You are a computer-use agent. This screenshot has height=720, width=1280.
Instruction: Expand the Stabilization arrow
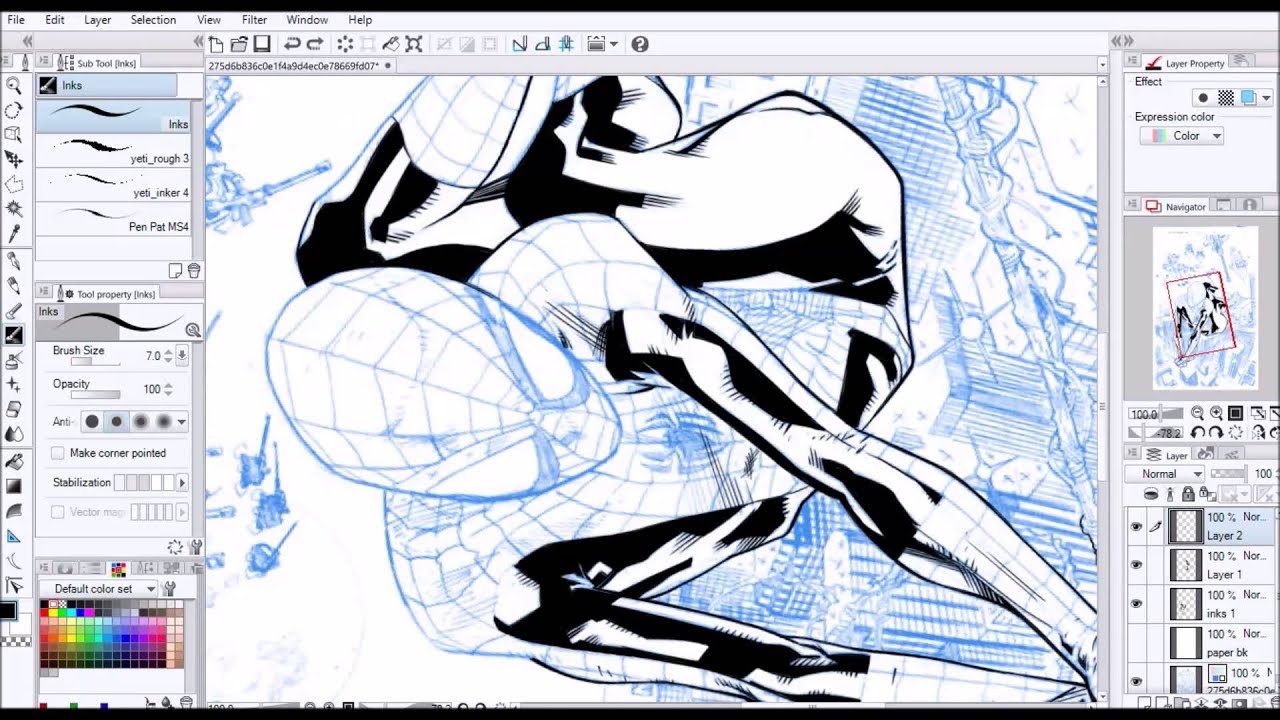pyautogui.click(x=182, y=483)
